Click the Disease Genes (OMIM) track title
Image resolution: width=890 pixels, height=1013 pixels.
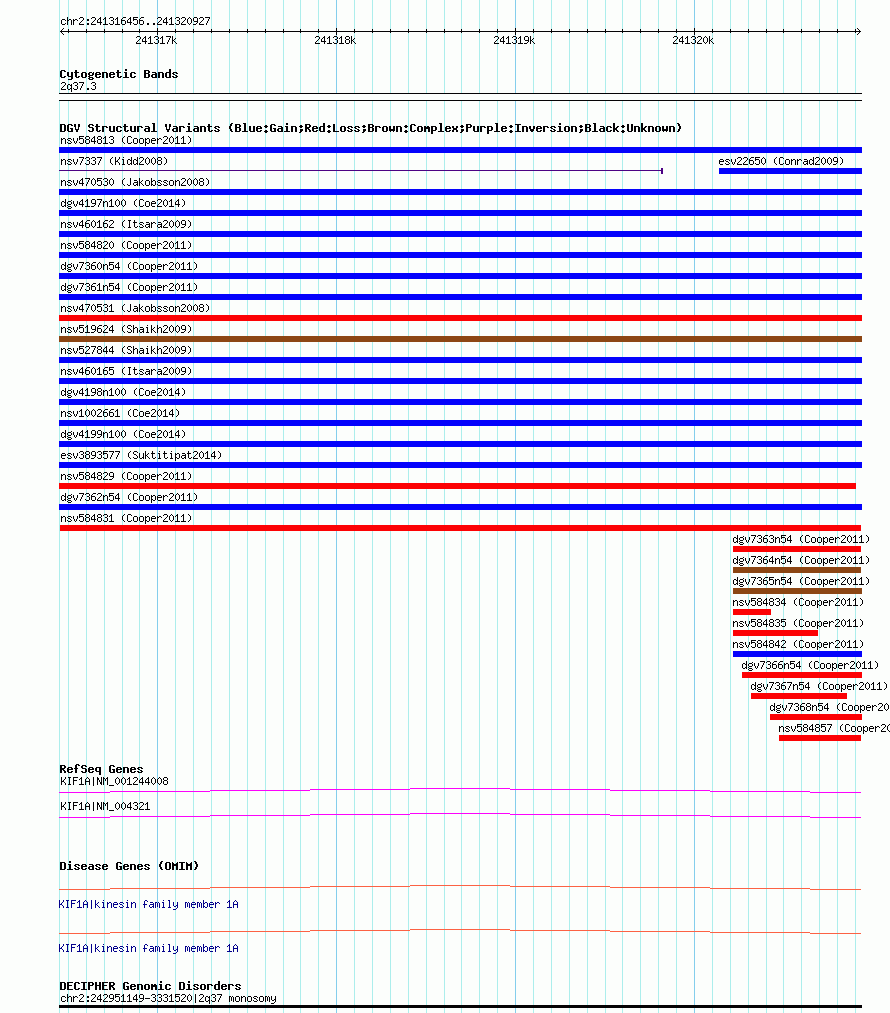click(x=129, y=866)
